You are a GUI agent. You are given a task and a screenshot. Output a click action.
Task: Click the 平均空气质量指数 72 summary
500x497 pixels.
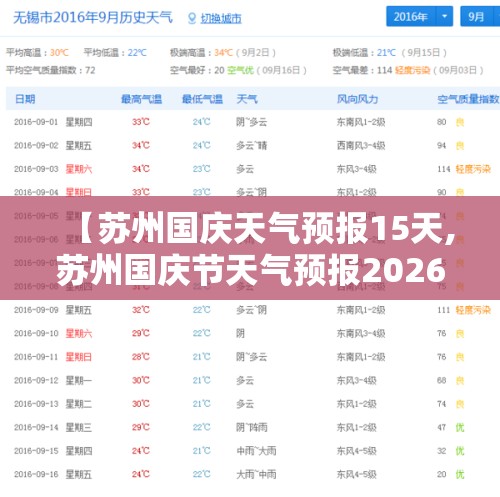tap(51, 70)
